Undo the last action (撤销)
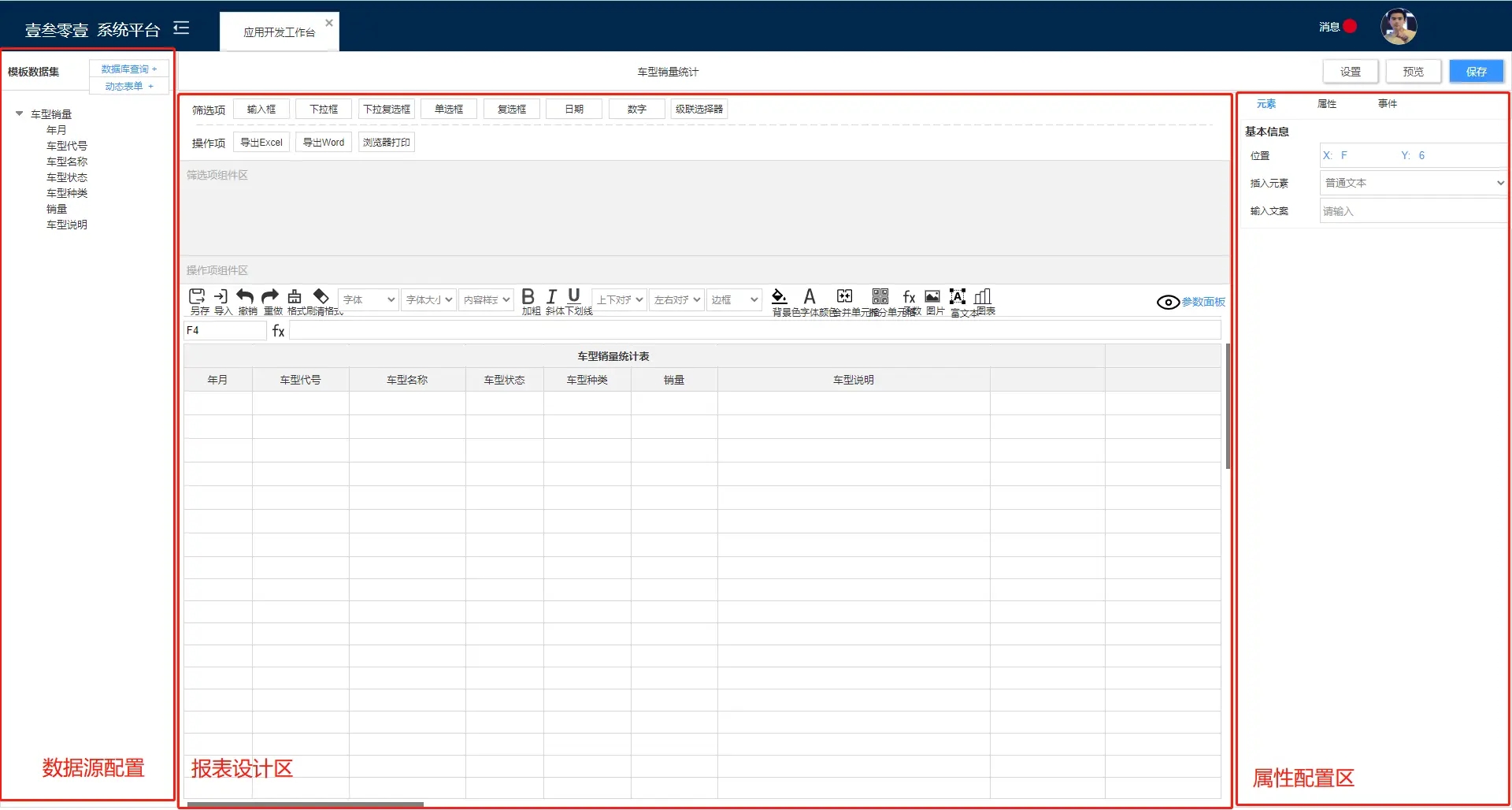Viewport: 1512px width, 810px height. pos(245,296)
